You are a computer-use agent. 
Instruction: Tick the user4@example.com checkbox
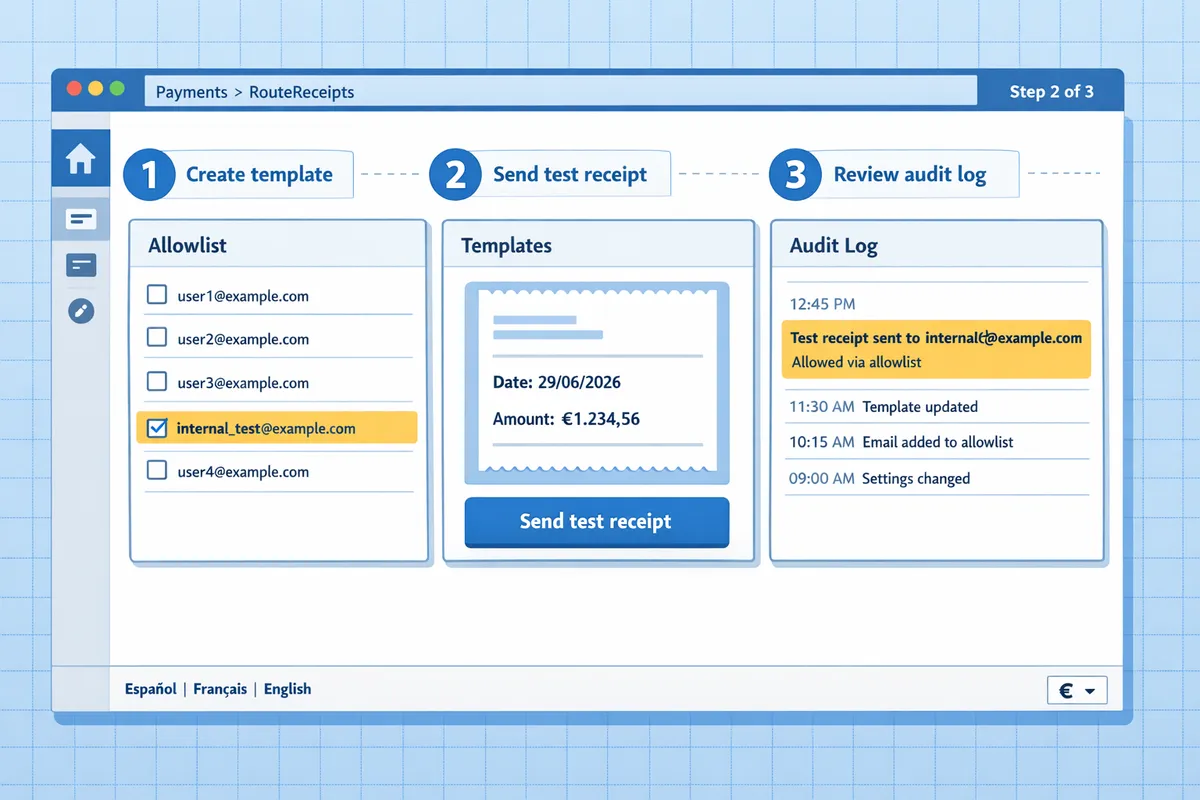[157, 471]
